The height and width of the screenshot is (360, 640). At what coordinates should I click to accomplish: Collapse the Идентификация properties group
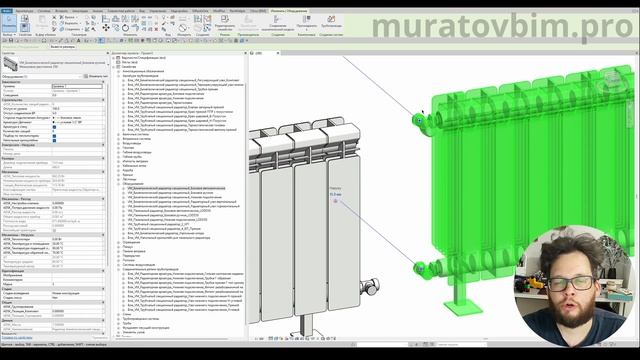coord(103,271)
